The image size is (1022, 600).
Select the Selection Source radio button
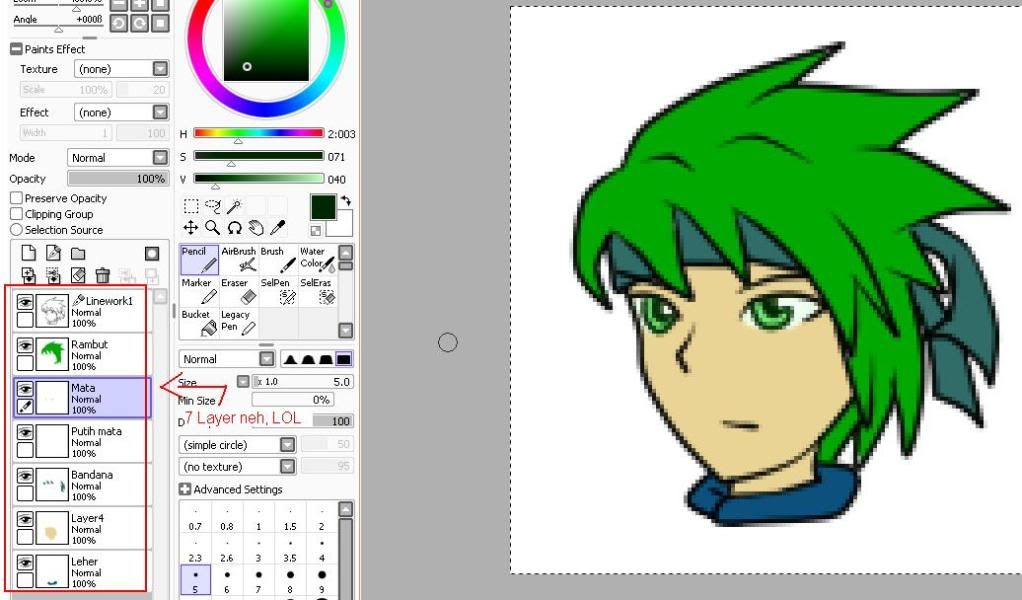[x=16, y=230]
